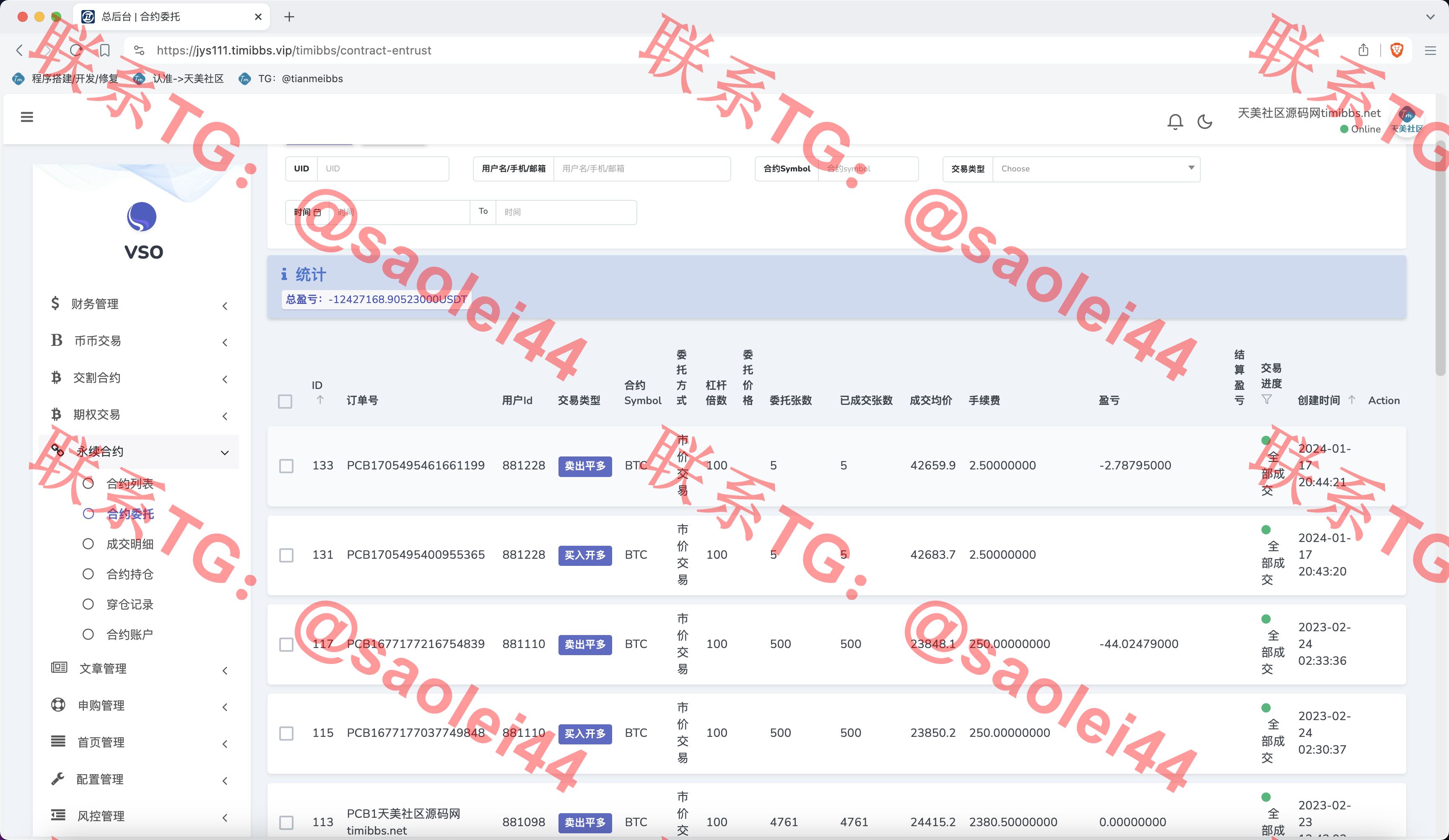This screenshot has width=1449, height=840.
Task: Open the notifications bell
Action: (1175, 122)
